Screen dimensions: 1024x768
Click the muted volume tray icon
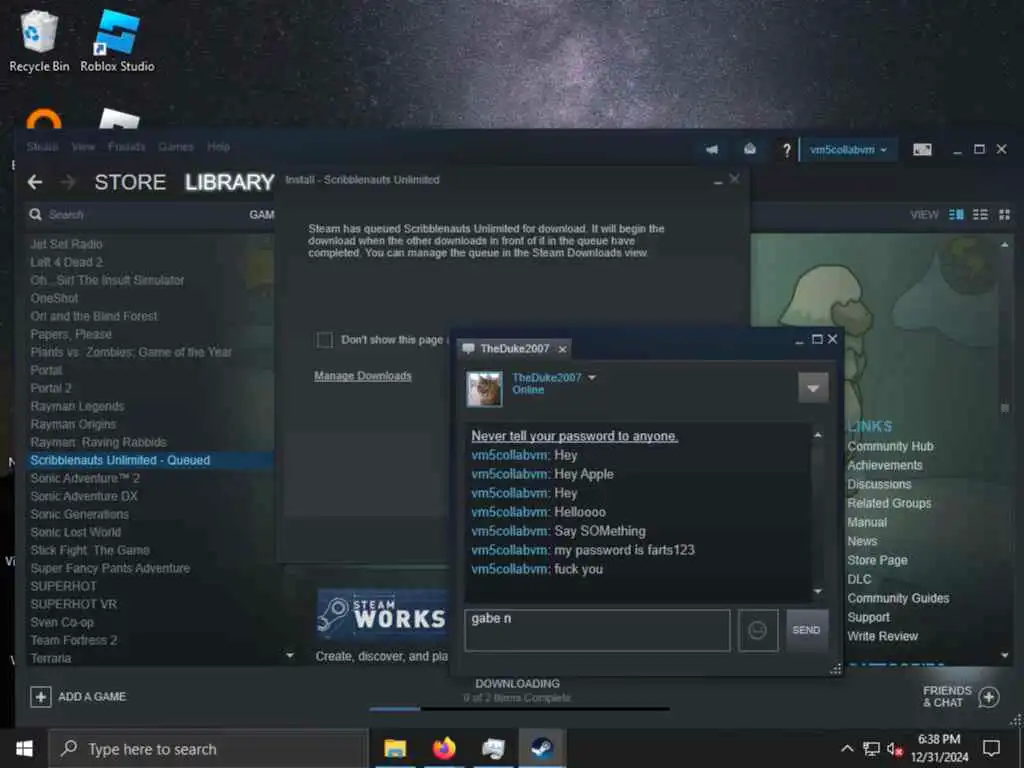894,749
